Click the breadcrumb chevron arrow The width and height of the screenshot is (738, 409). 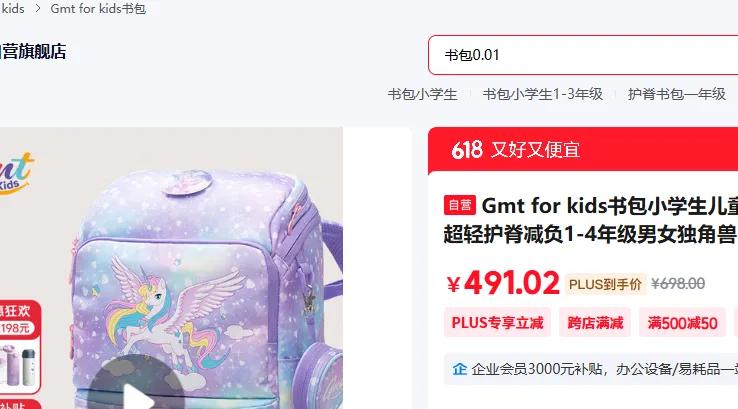tap(38, 8)
